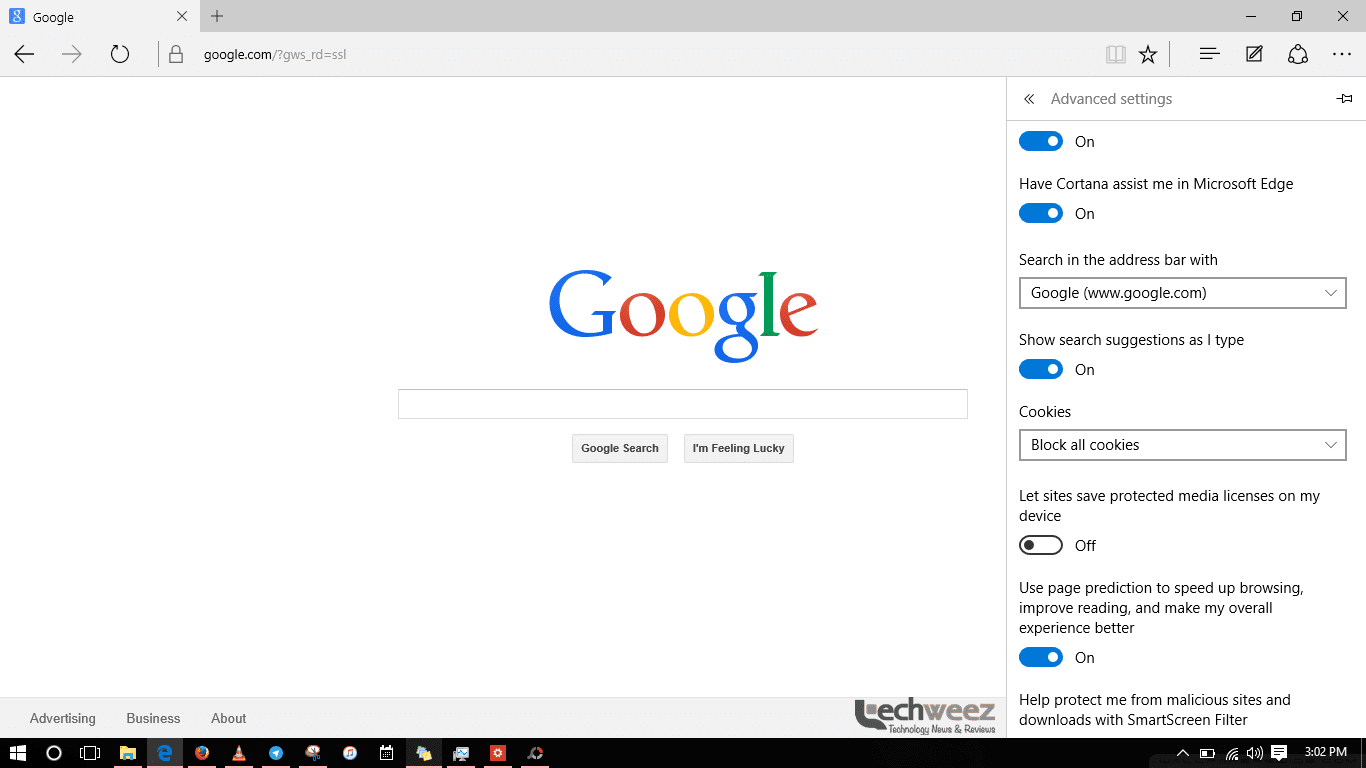Go back to the previous page

point(24,54)
